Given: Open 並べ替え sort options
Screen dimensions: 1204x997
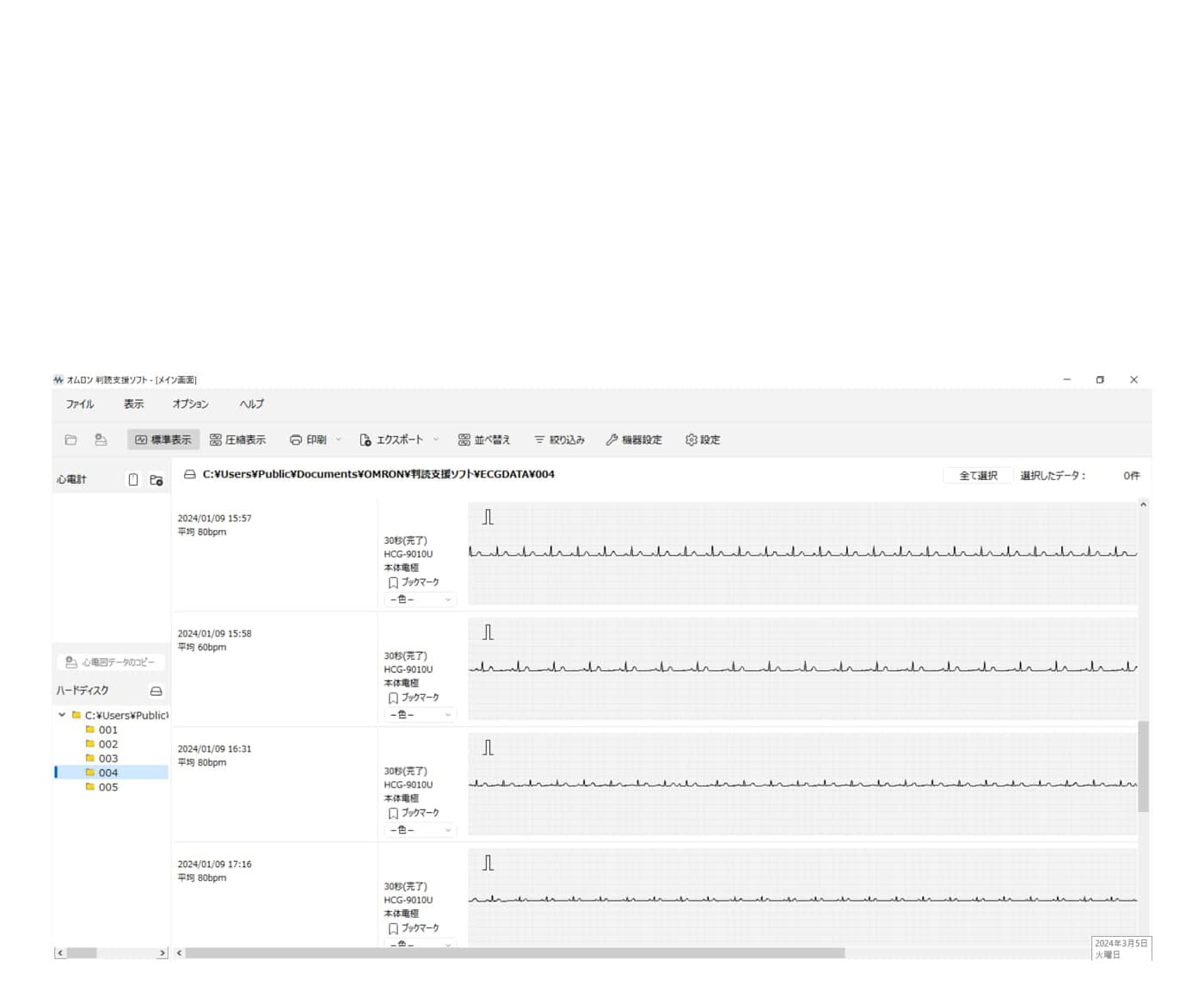Looking at the screenshot, I should pyautogui.click(x=484, y=440).
